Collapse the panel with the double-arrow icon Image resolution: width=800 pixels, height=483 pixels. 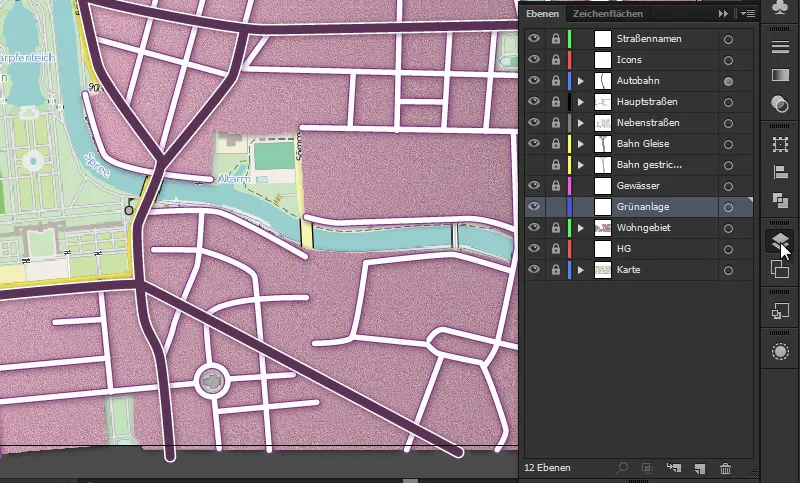click(723, 14)
